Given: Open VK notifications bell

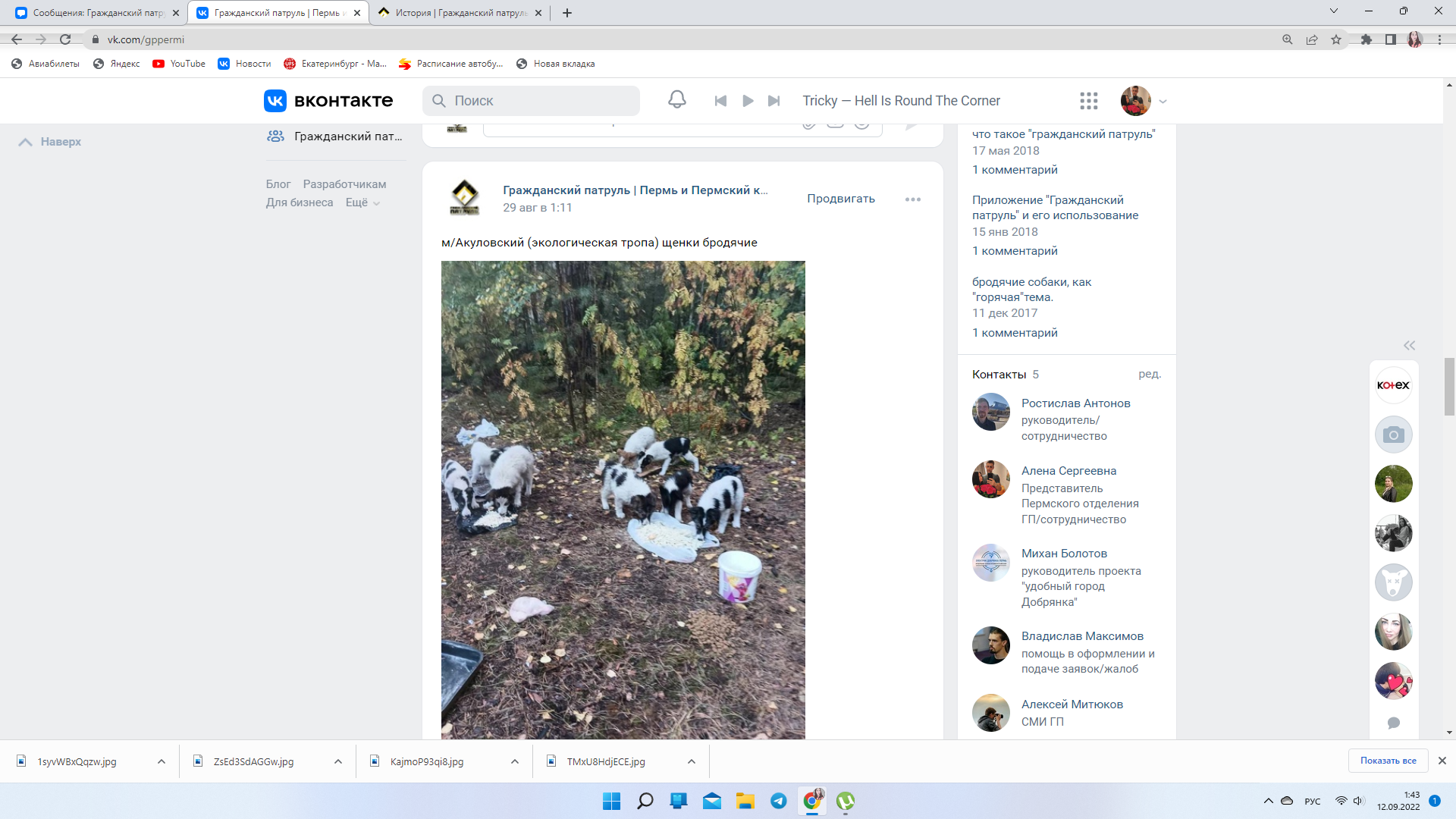Looking at the screenshot, I should 677,100.
